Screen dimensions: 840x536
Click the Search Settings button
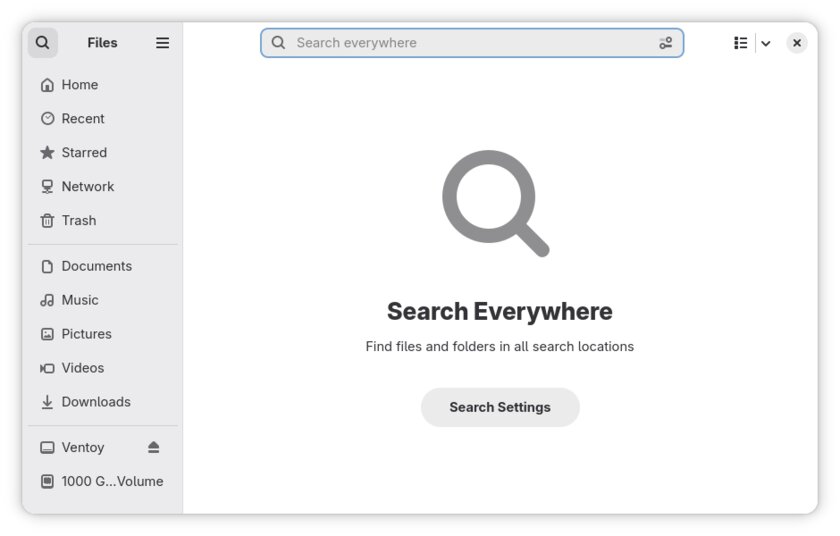500,407
